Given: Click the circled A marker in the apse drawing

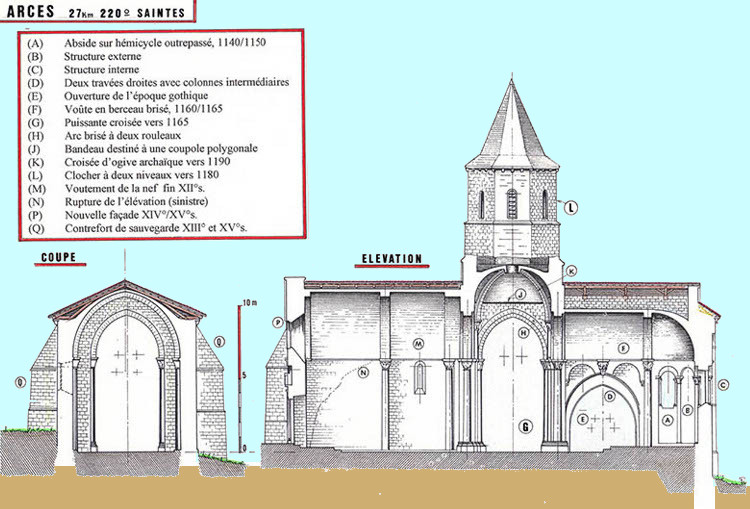Looking at the screenshot, I should [668, 420].
